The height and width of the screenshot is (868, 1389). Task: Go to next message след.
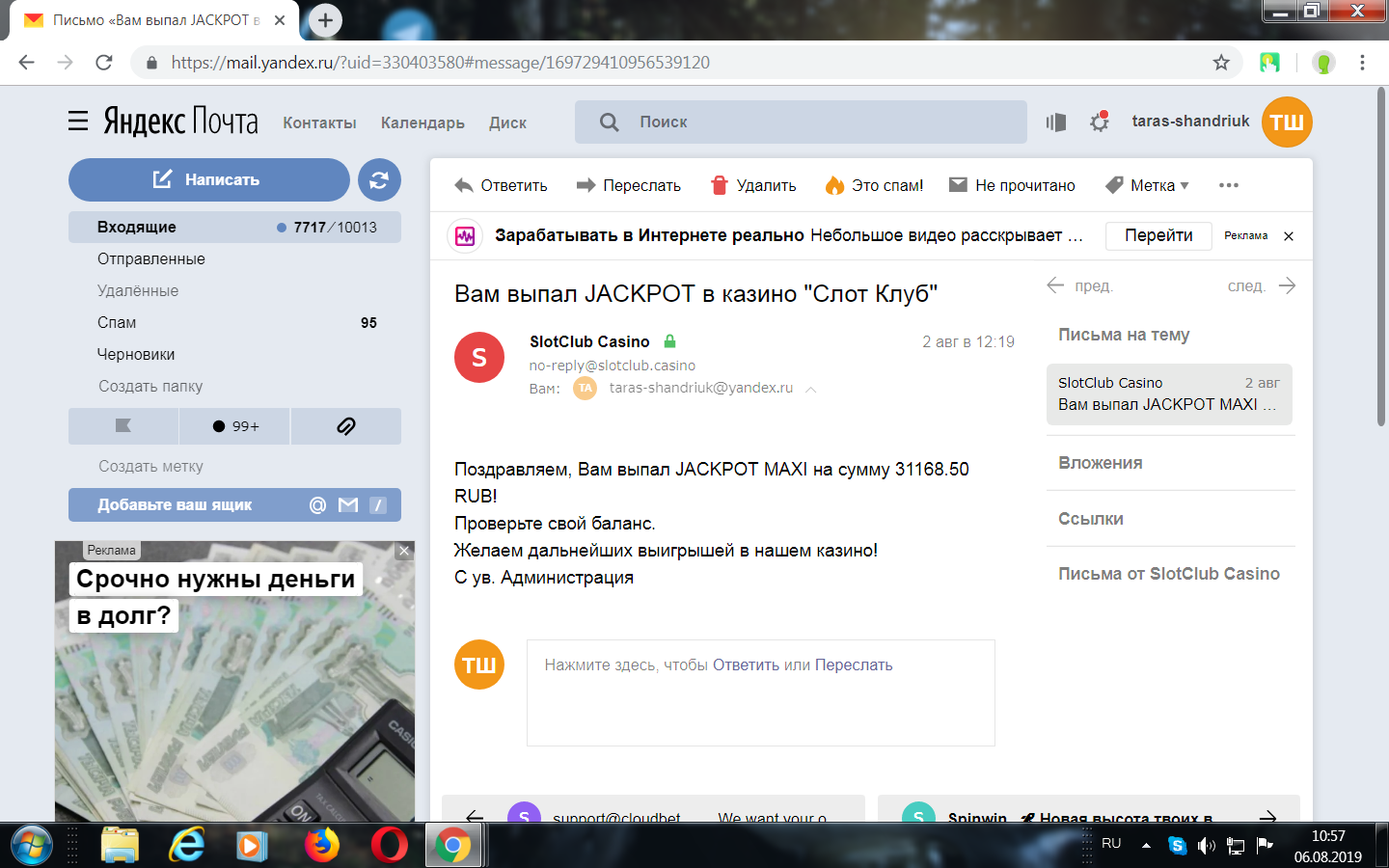pyautogui.click(x=1262, y=285)
